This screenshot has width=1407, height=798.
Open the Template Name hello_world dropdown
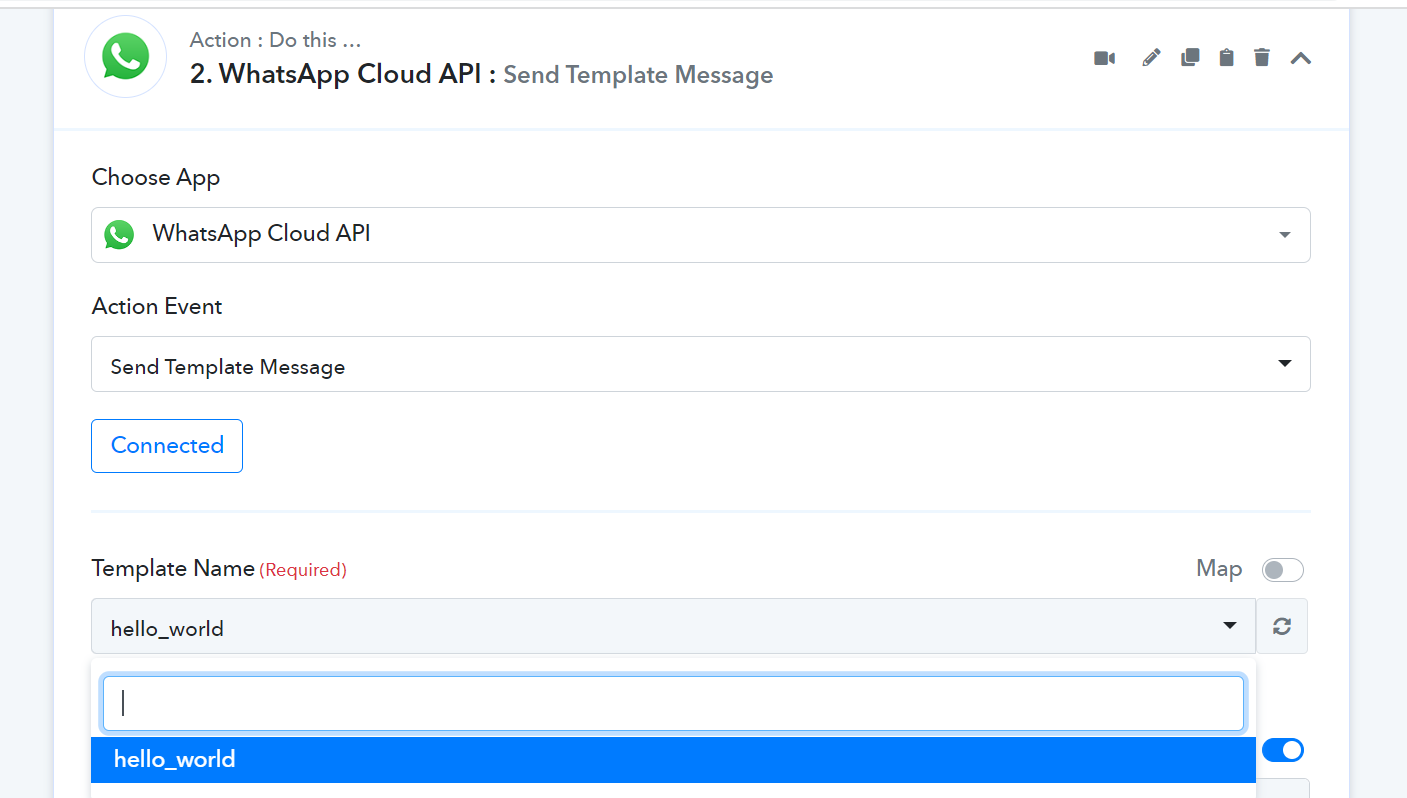(673, 626)
